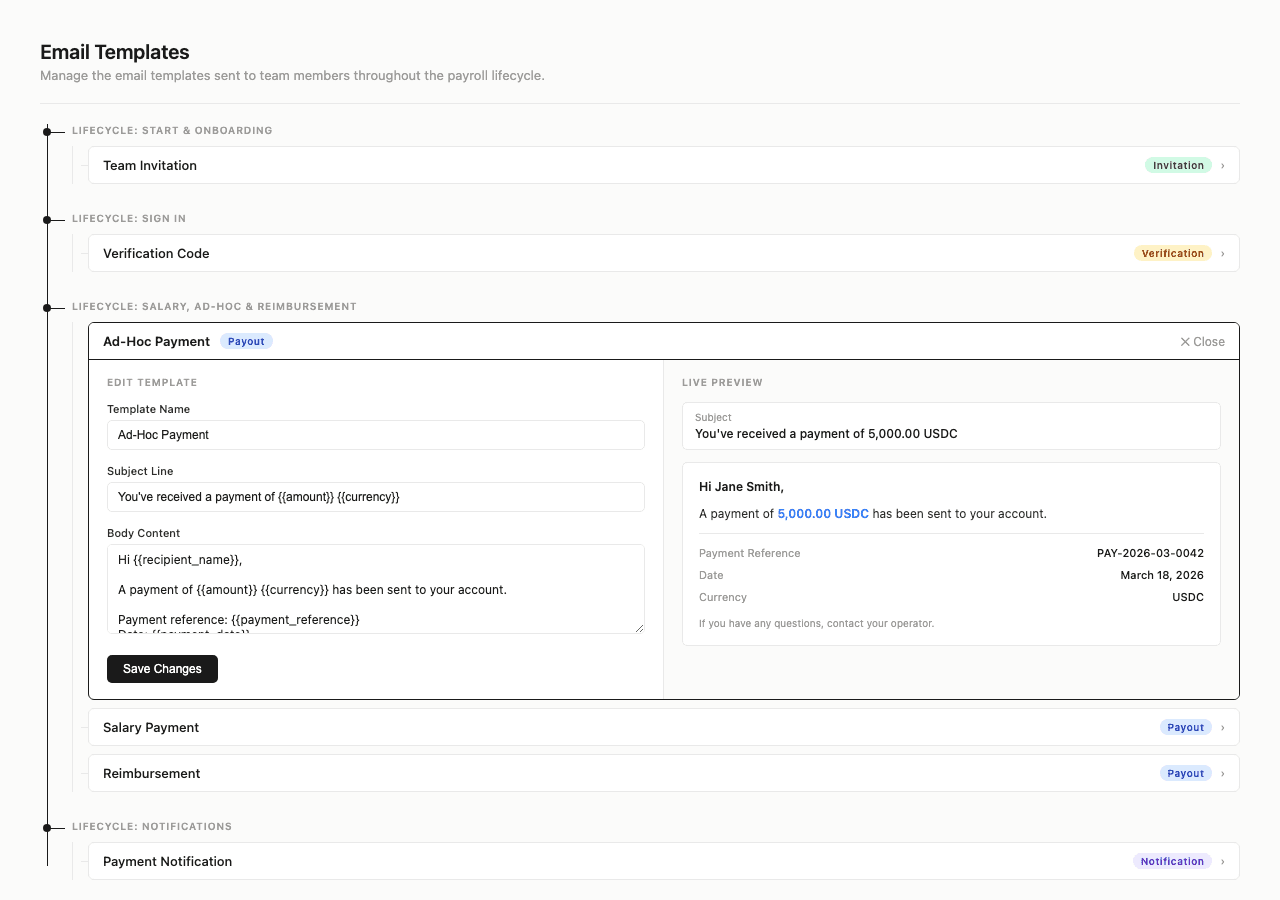This screenshot has width=1280, height=900.
Task: Click the purple Notification badge
Action: [x=1171, y=862]
